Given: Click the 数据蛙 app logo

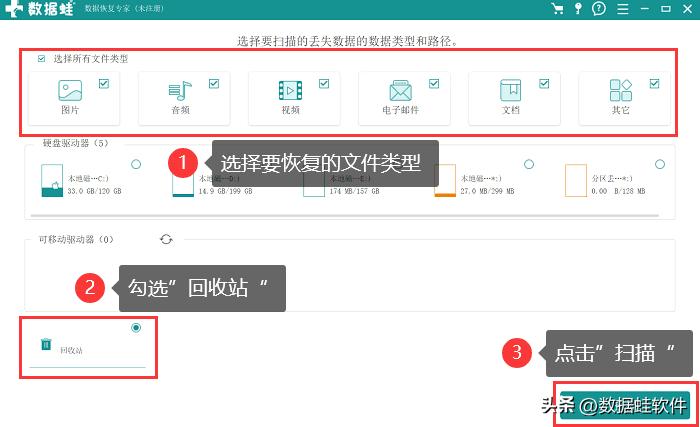Looking at the screenshot, I should (39, 8).
